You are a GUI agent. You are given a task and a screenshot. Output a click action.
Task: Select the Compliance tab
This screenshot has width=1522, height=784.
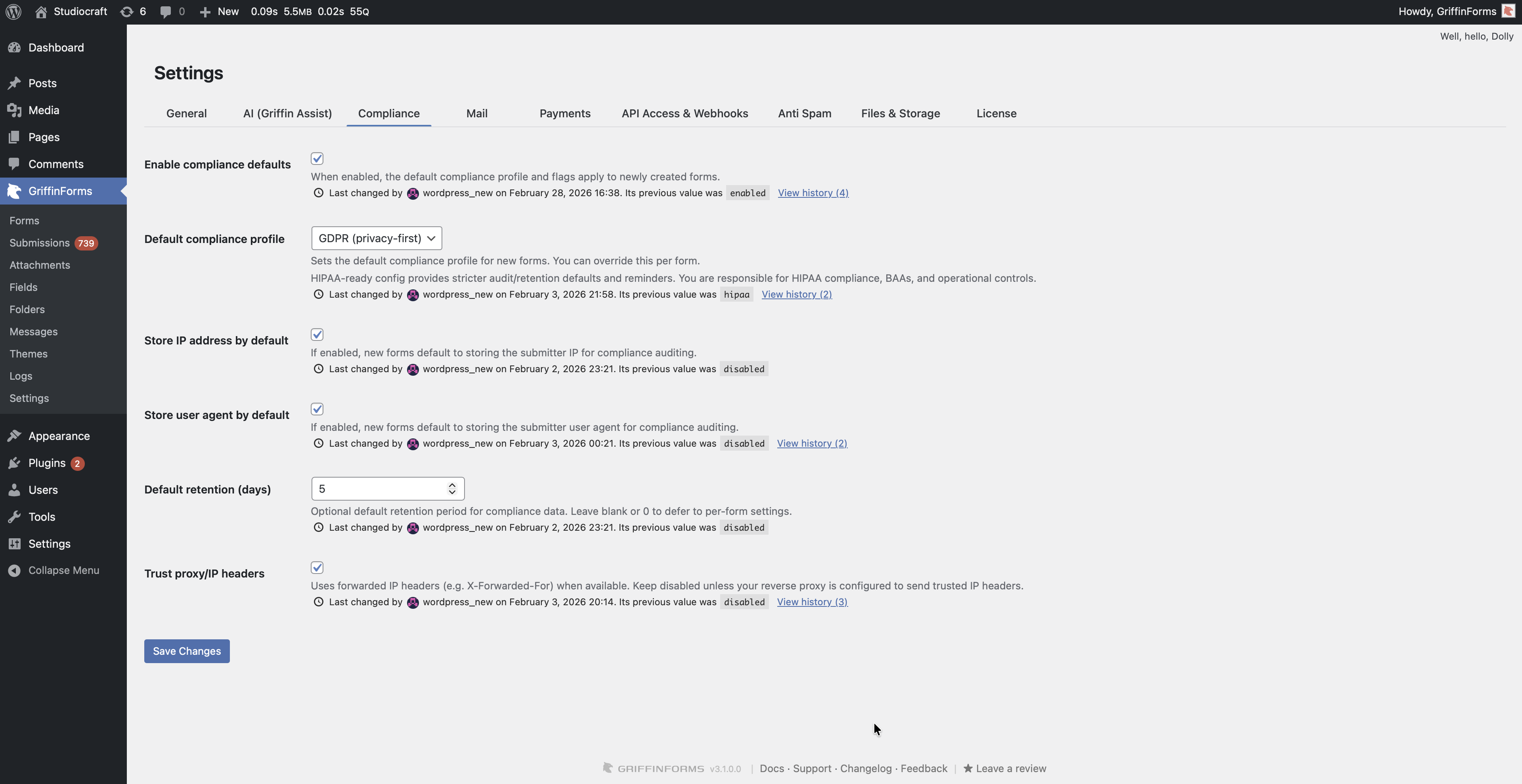(389, 113)
